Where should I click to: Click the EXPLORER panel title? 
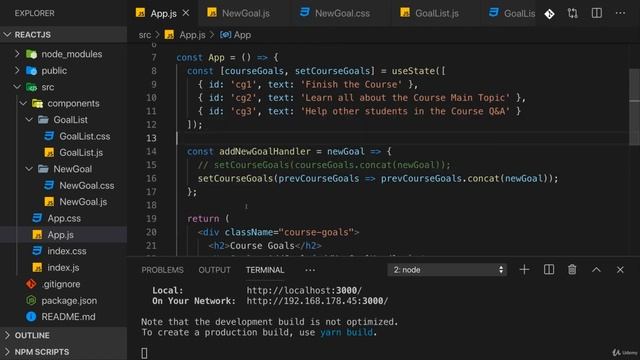point(34,13)
